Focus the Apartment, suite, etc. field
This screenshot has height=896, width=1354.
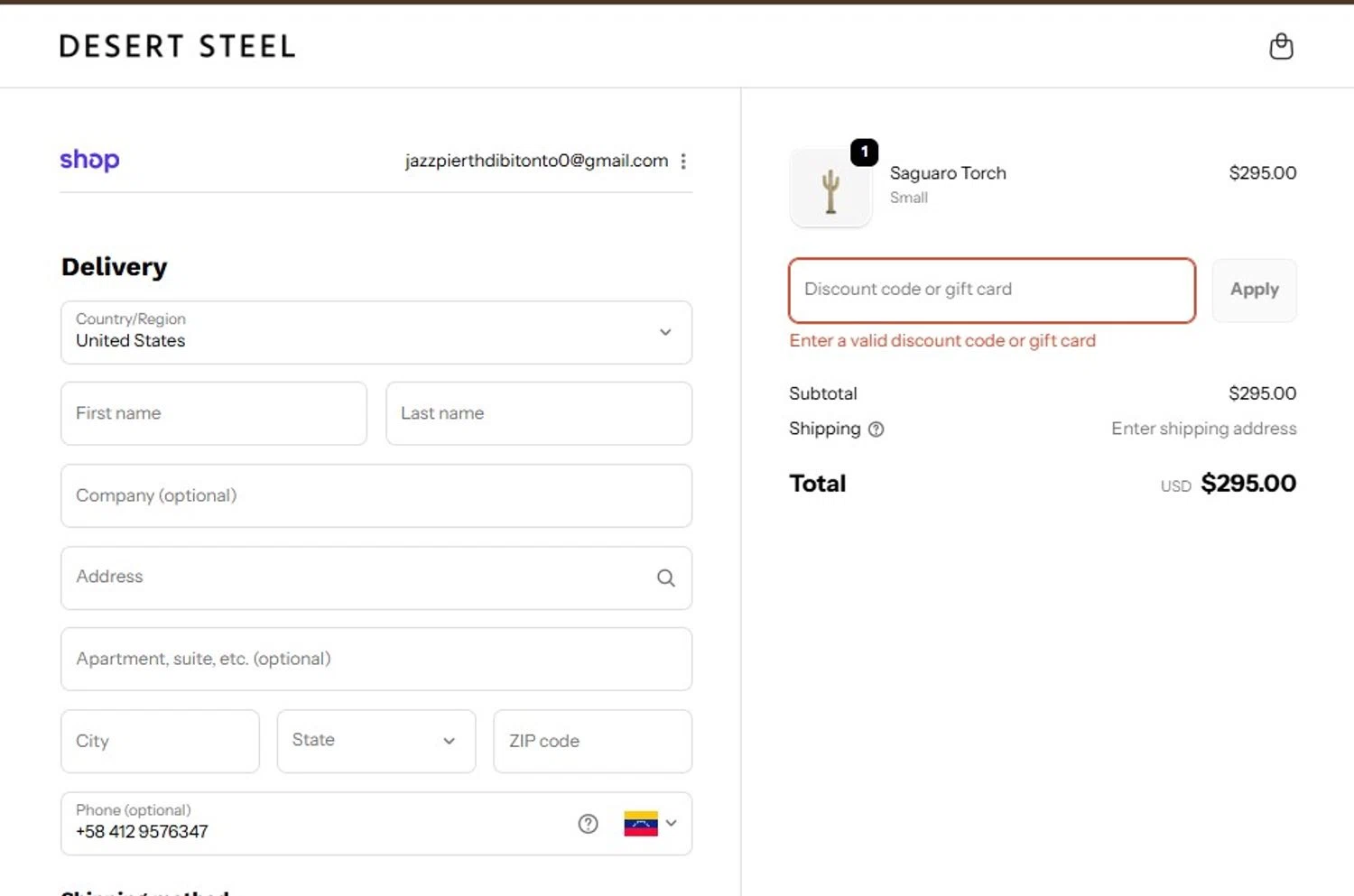pos(376,659)
